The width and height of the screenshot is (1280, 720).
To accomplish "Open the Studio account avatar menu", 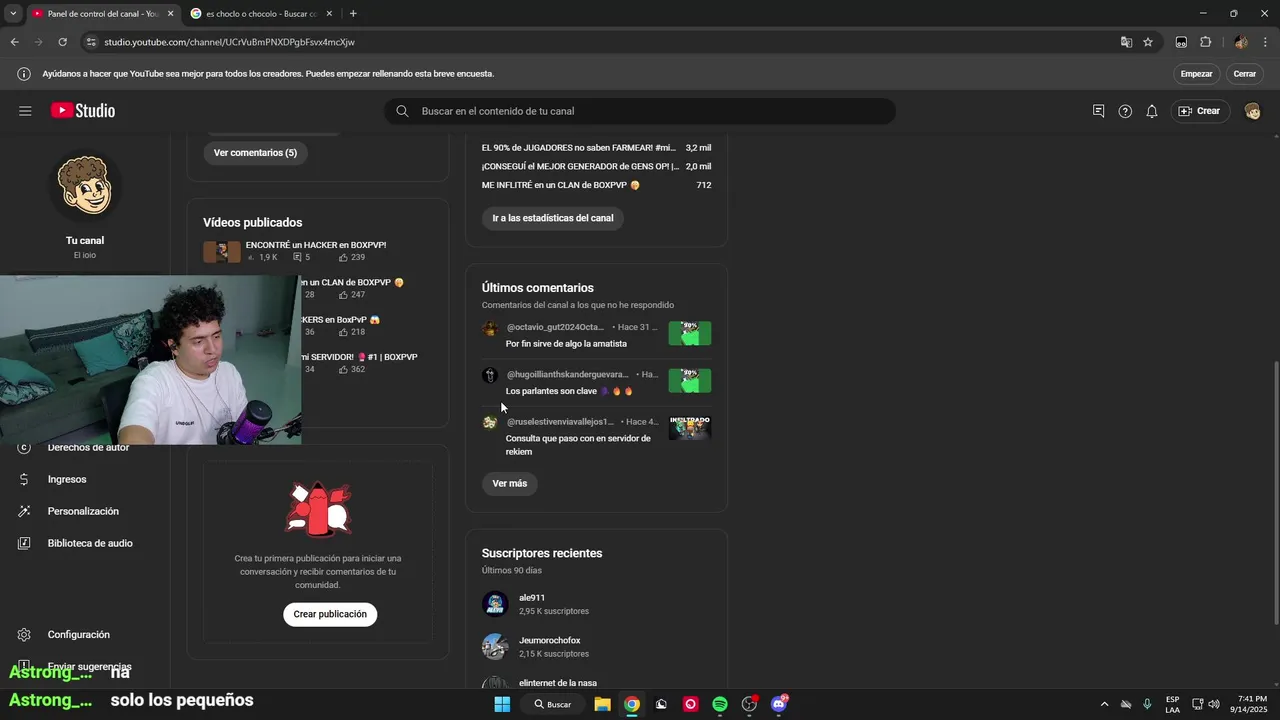I will click(1252, 111).
